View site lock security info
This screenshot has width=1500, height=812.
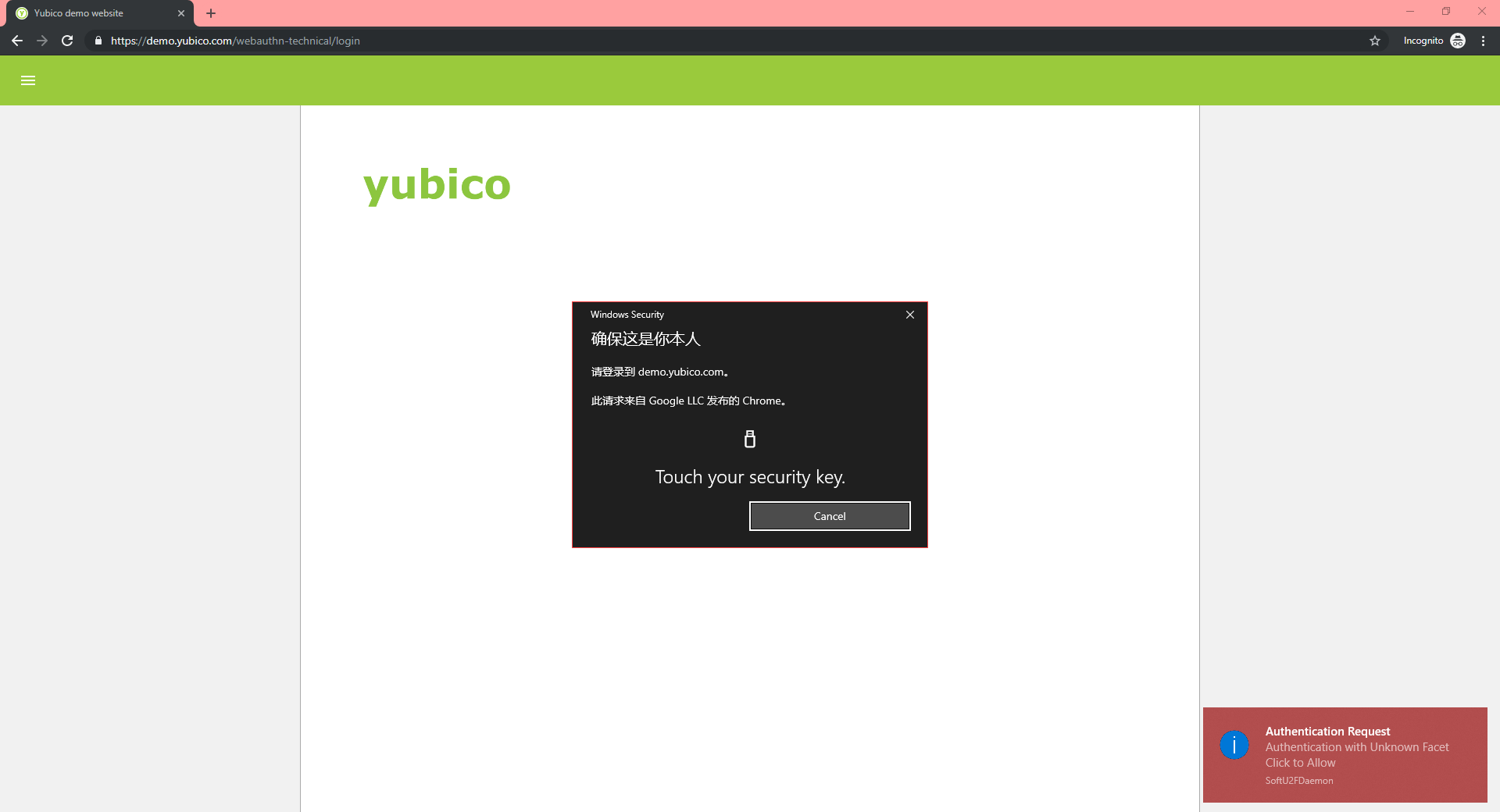click(98, 41)
